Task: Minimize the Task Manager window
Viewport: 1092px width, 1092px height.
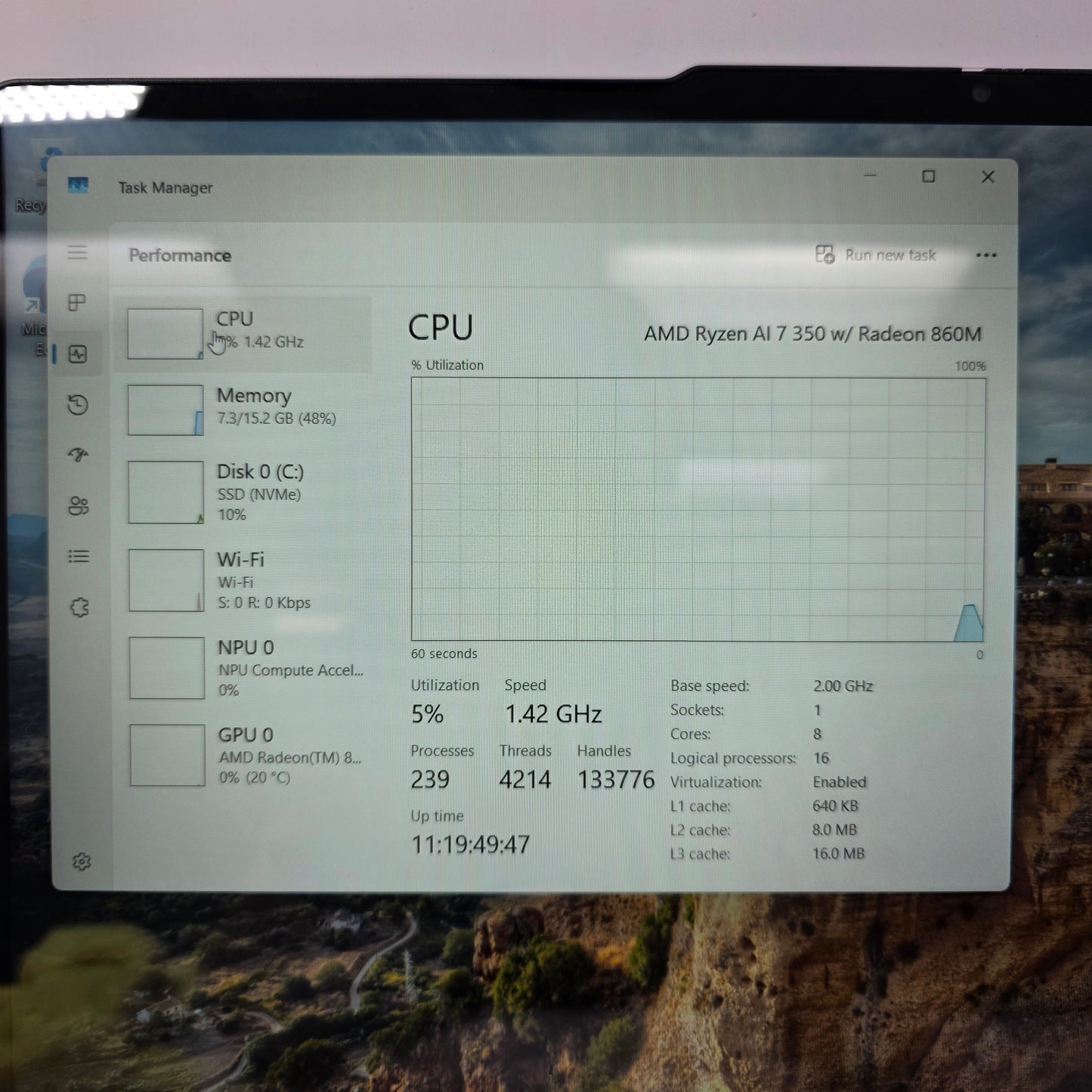Action: pos(870,176)
